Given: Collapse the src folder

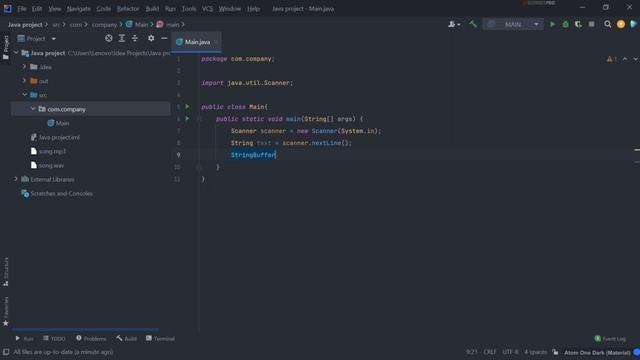Looking at the screenshot, I should click(x=24, y=95).
